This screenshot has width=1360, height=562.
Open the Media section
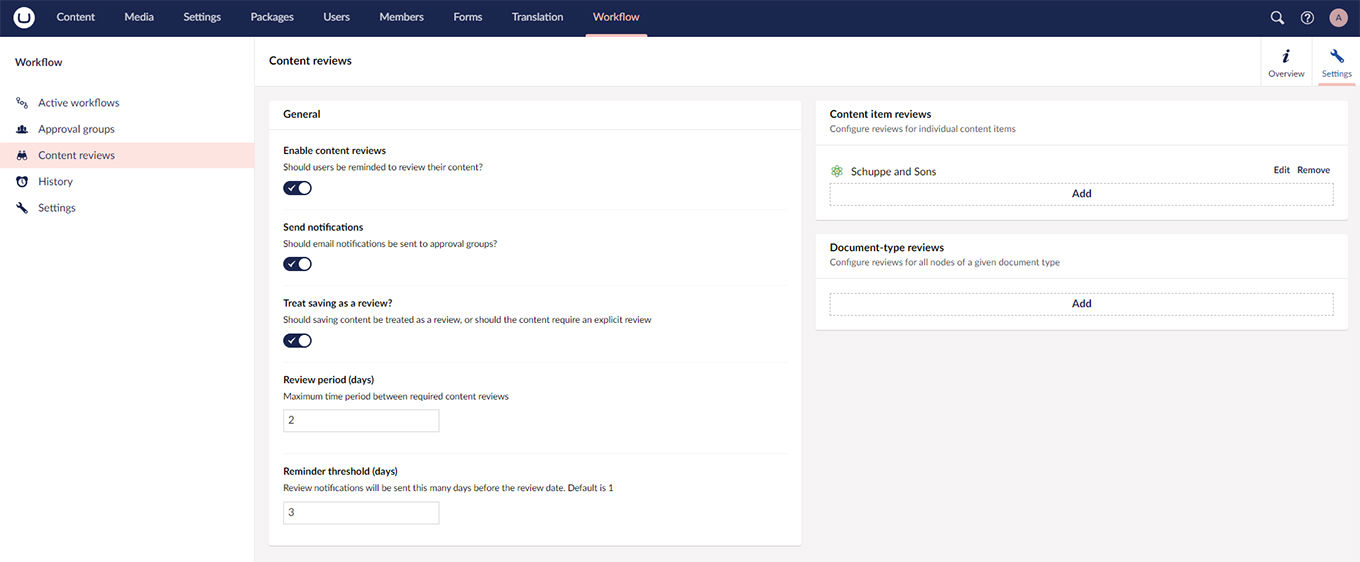click(139, 17)
